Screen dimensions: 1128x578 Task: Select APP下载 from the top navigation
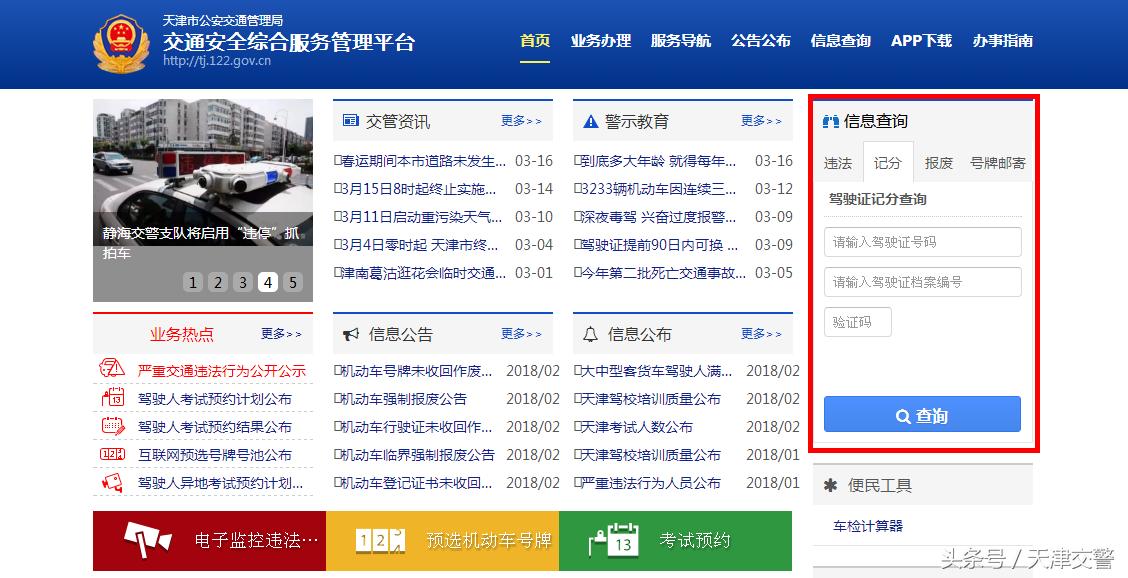[x=921, y=41]
